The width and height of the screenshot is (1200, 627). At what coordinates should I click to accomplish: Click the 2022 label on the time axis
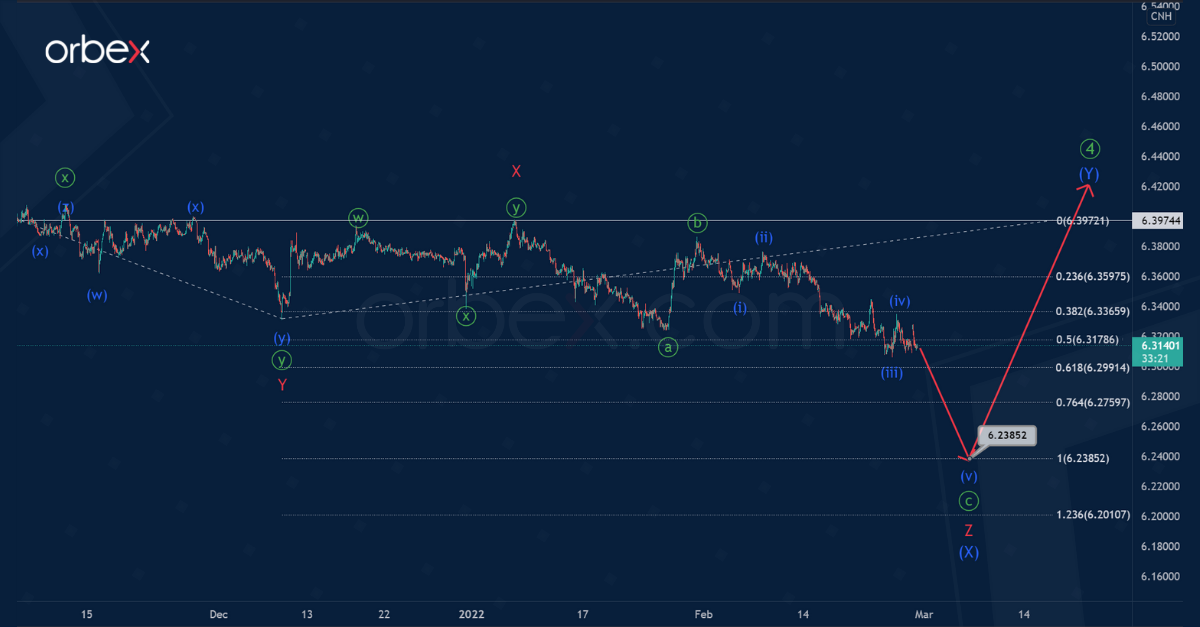pyautogui.click(x=471, y=613)
